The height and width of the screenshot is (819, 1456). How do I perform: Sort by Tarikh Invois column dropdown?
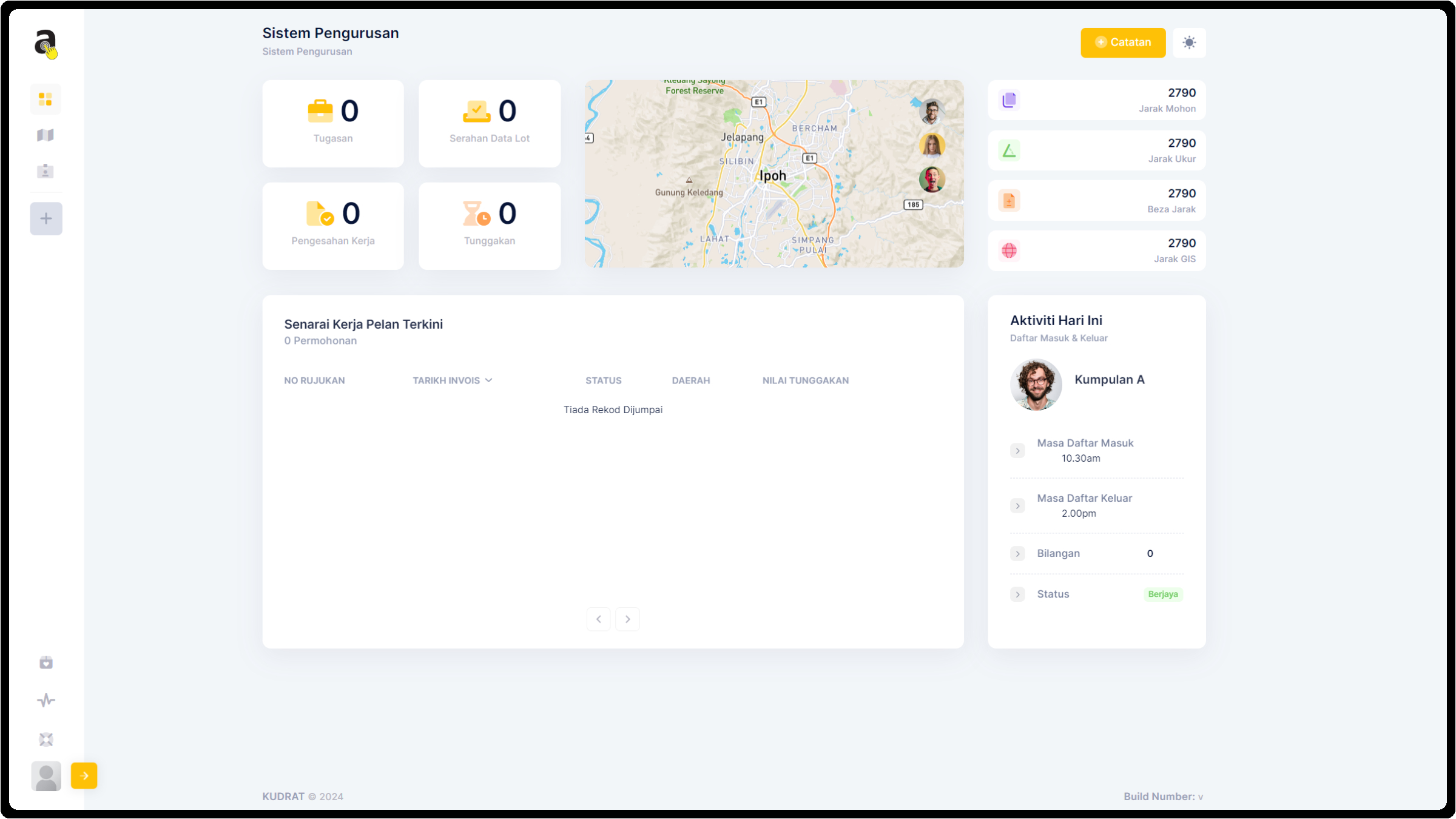click(x=453, y=380)
